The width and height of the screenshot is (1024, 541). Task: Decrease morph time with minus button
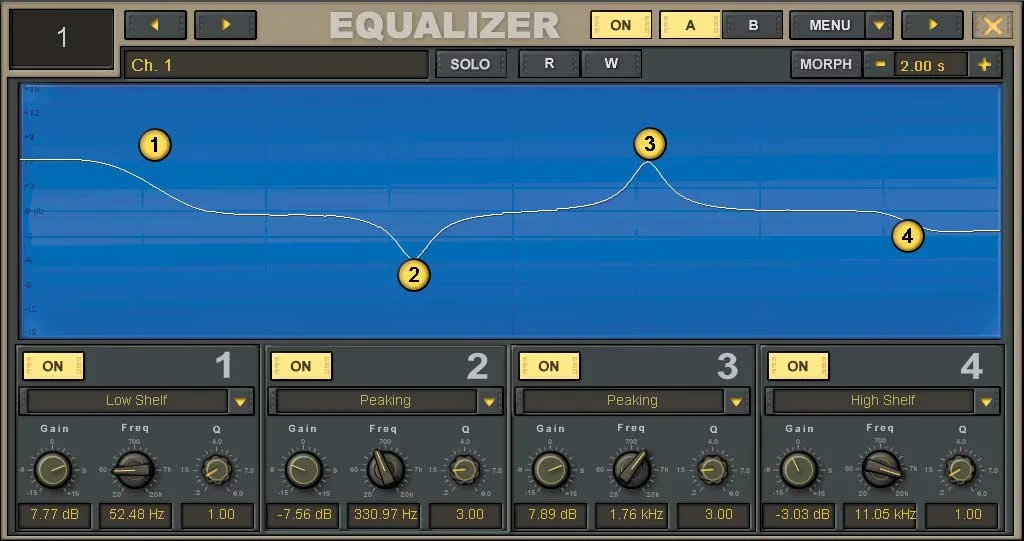(x=880, y=65)
